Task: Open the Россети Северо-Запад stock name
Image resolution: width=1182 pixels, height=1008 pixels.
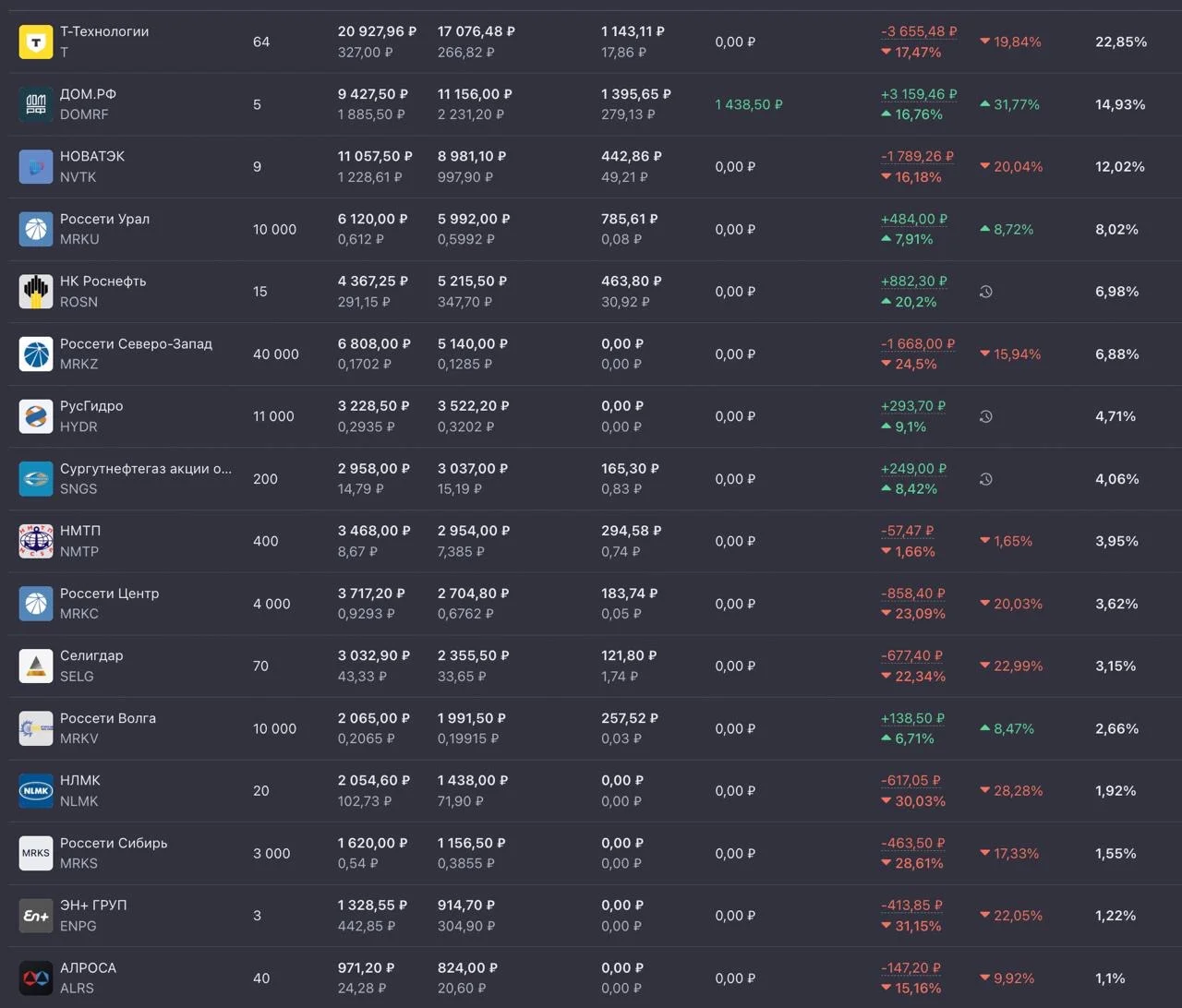Action: point(136,343)
